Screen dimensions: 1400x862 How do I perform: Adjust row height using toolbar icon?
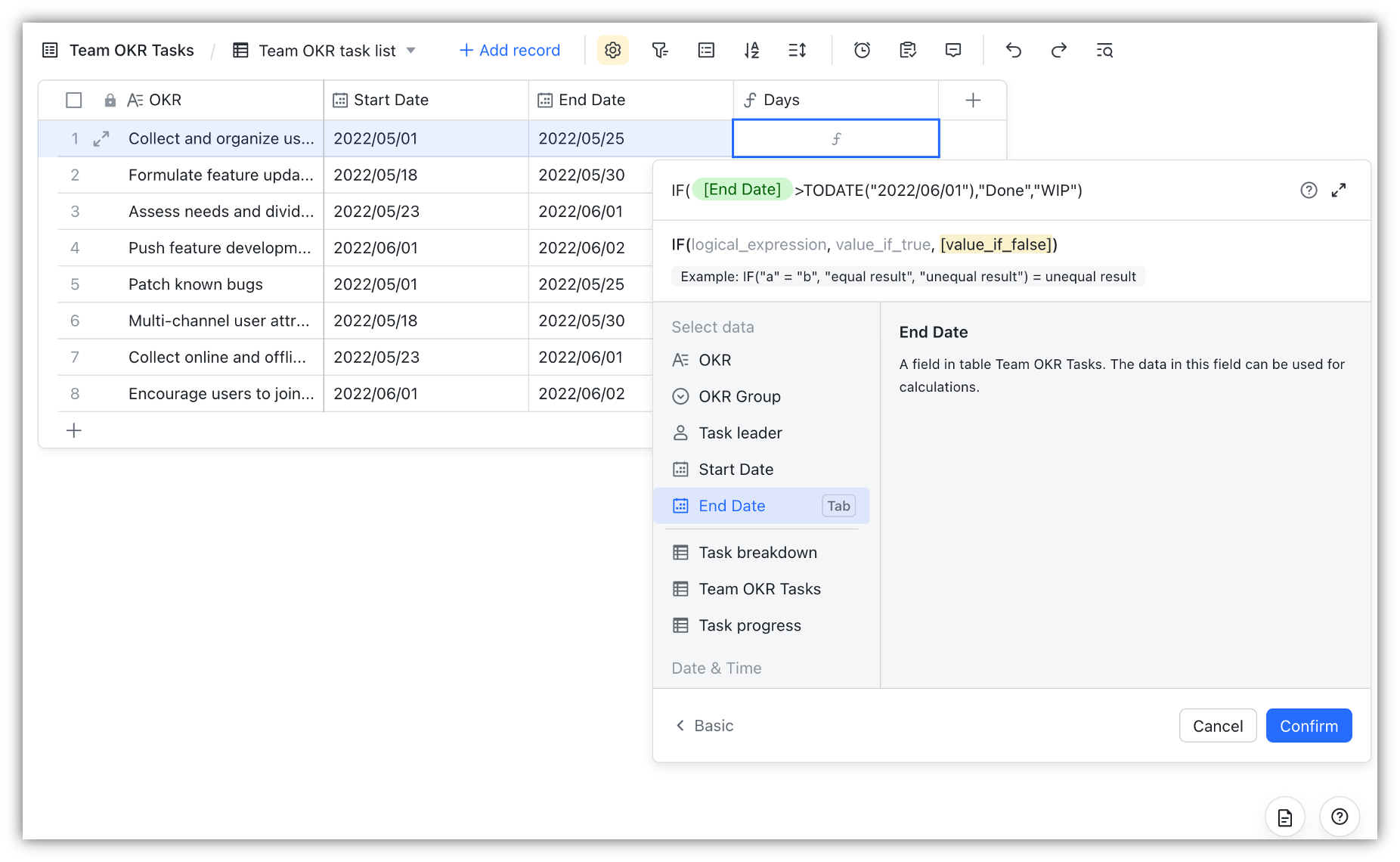pyautogui.click(x=798, y=51)
